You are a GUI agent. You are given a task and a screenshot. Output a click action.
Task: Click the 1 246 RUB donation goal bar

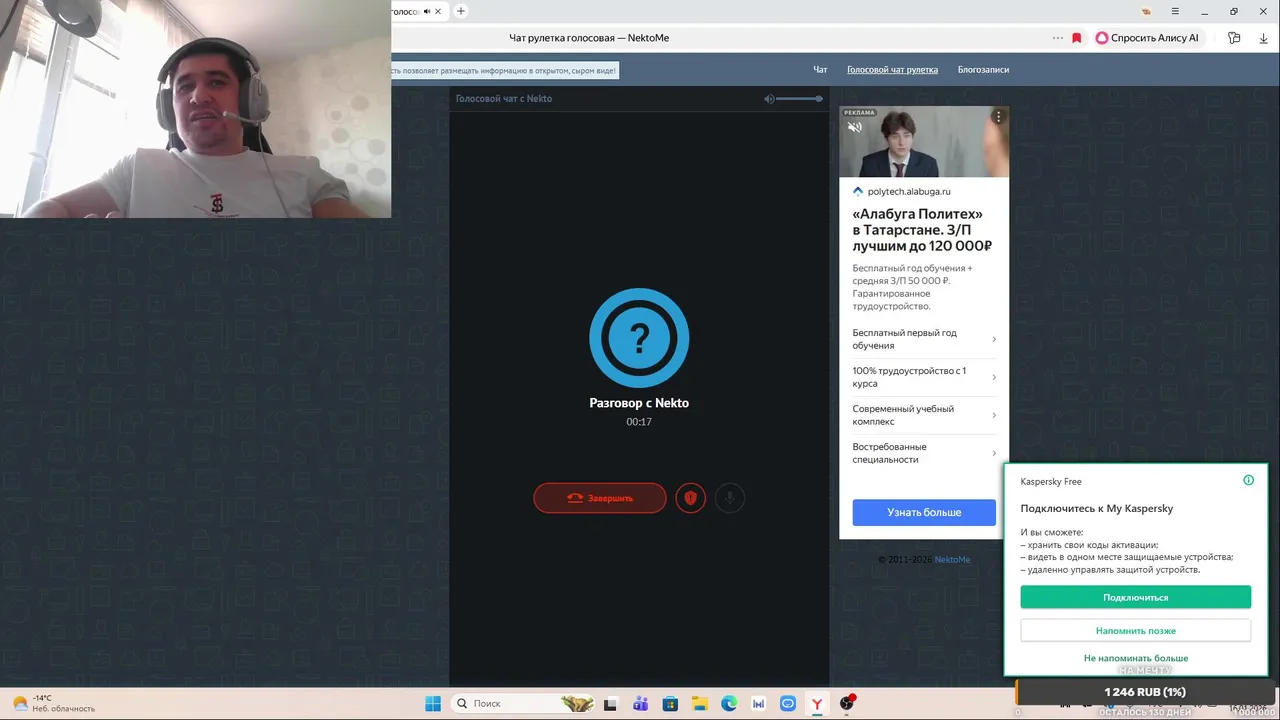(x=1147, y=692)
